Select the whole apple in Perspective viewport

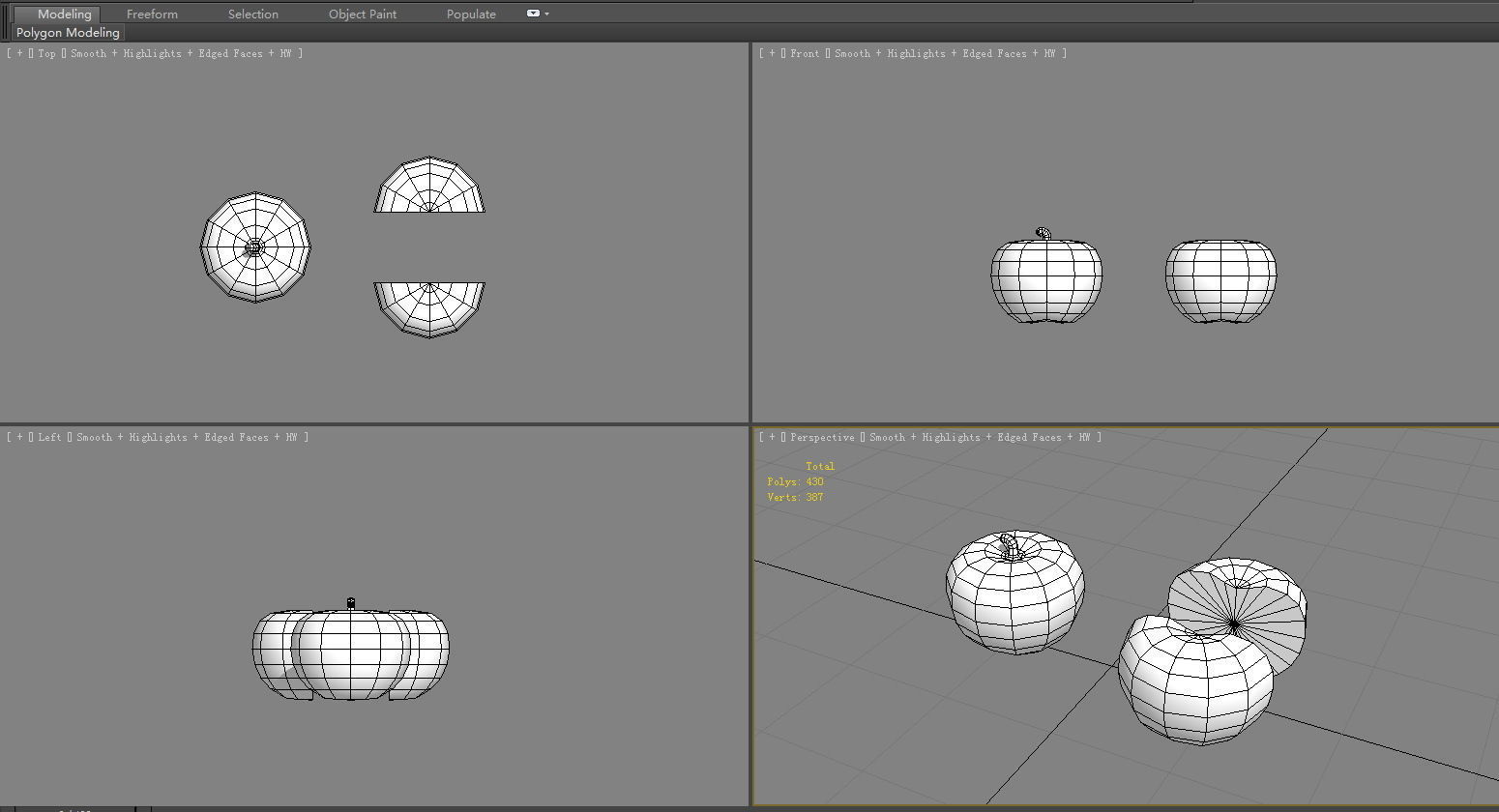coord(1015,604)
